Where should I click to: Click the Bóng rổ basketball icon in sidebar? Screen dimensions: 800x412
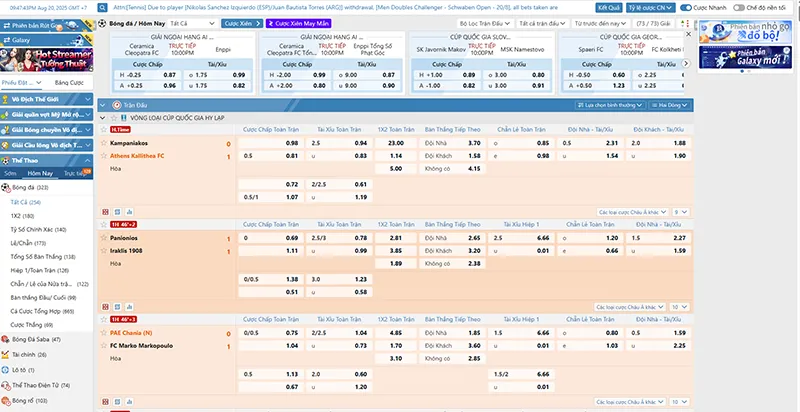coord(8,400)
